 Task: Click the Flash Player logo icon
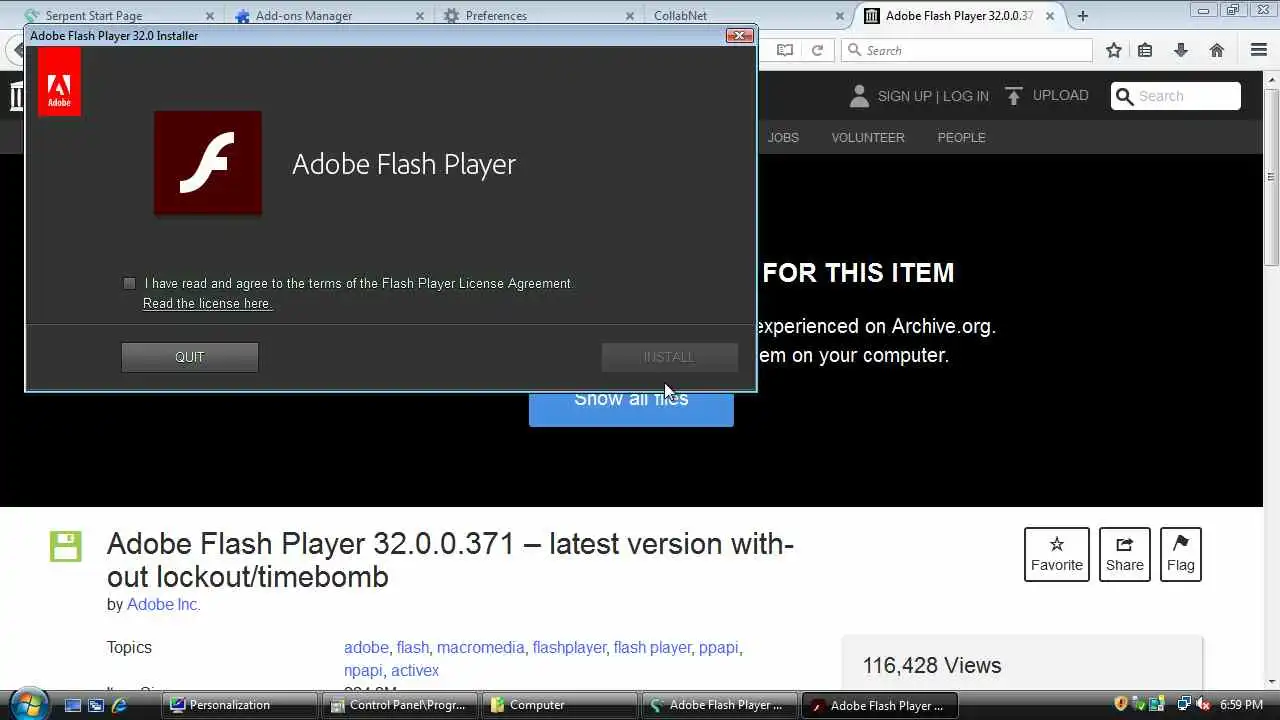tap(208, 163)
